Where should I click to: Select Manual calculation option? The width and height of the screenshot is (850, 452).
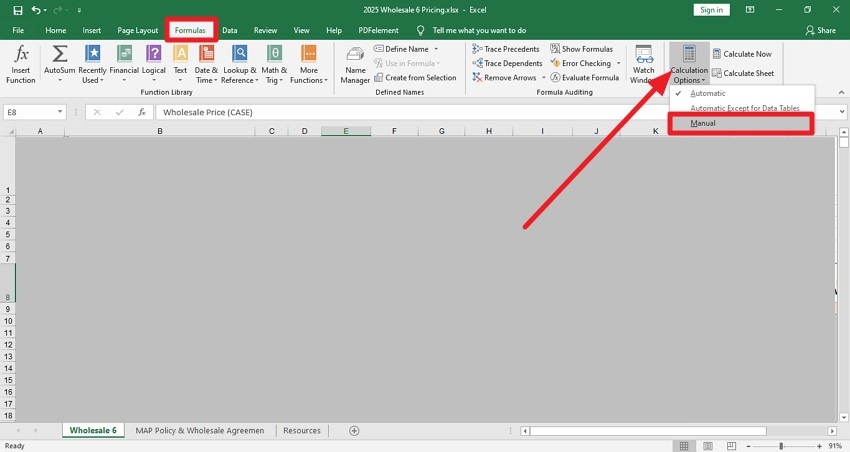coord(742,123)
